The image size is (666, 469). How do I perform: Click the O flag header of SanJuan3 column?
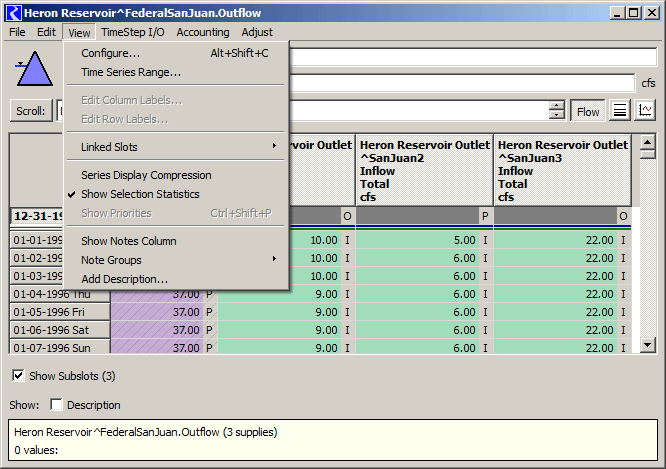click(x=623, y=216)
